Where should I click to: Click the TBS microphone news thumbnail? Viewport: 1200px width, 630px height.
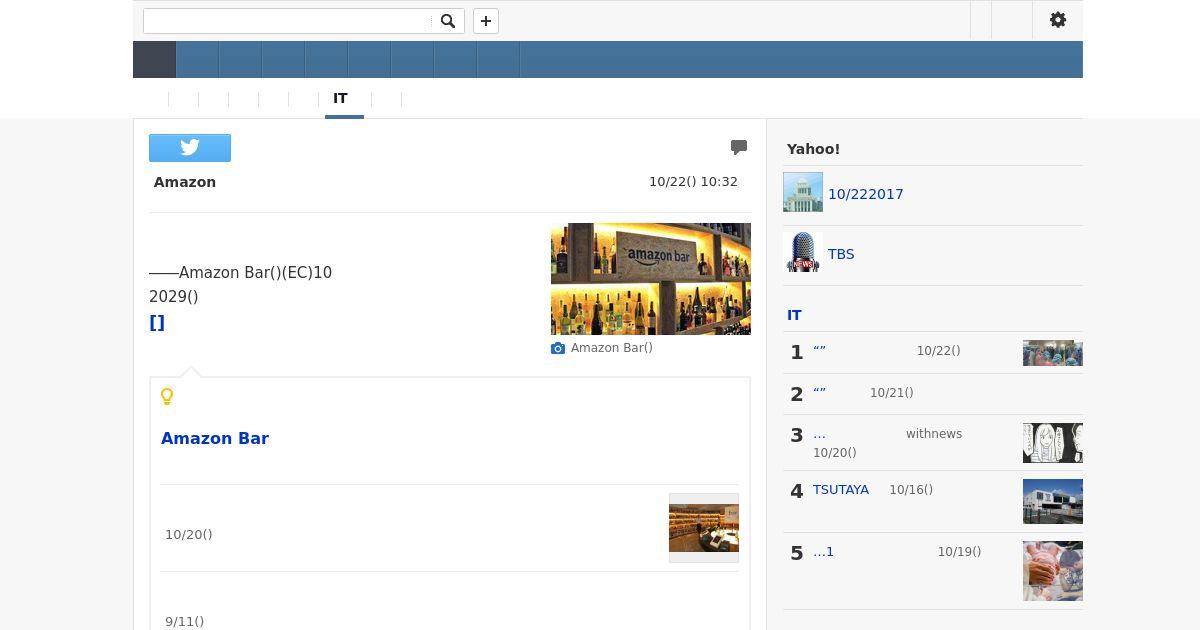(803, 252)
